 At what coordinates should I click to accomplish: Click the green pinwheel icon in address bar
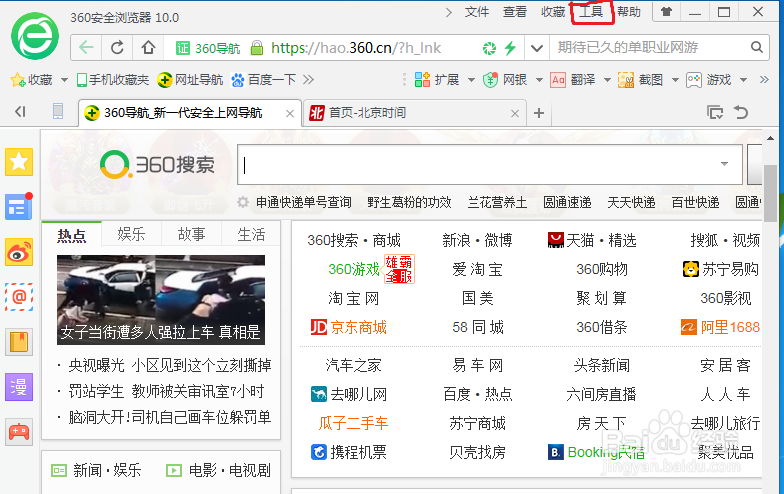pyautogui.click(x=489, y=48)
